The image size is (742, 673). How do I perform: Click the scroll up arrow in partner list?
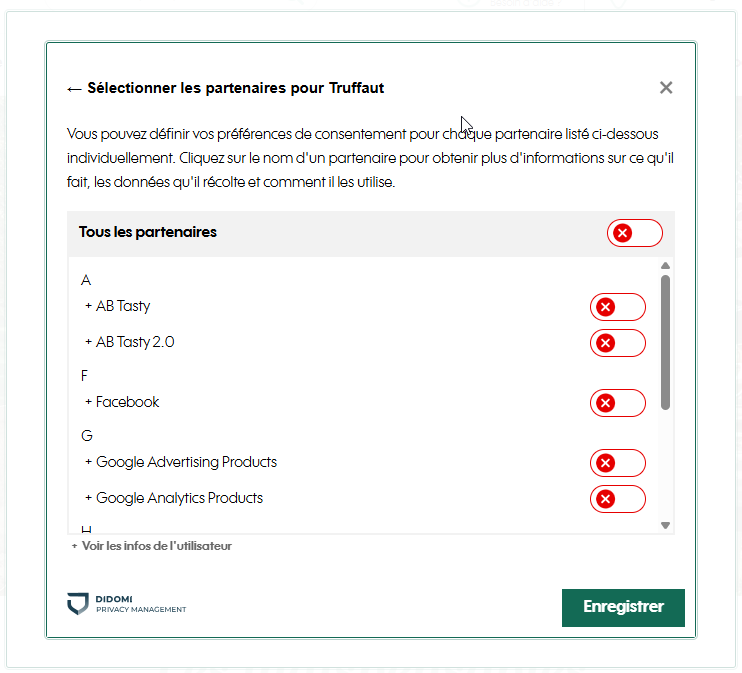click(x=665, y=266)
